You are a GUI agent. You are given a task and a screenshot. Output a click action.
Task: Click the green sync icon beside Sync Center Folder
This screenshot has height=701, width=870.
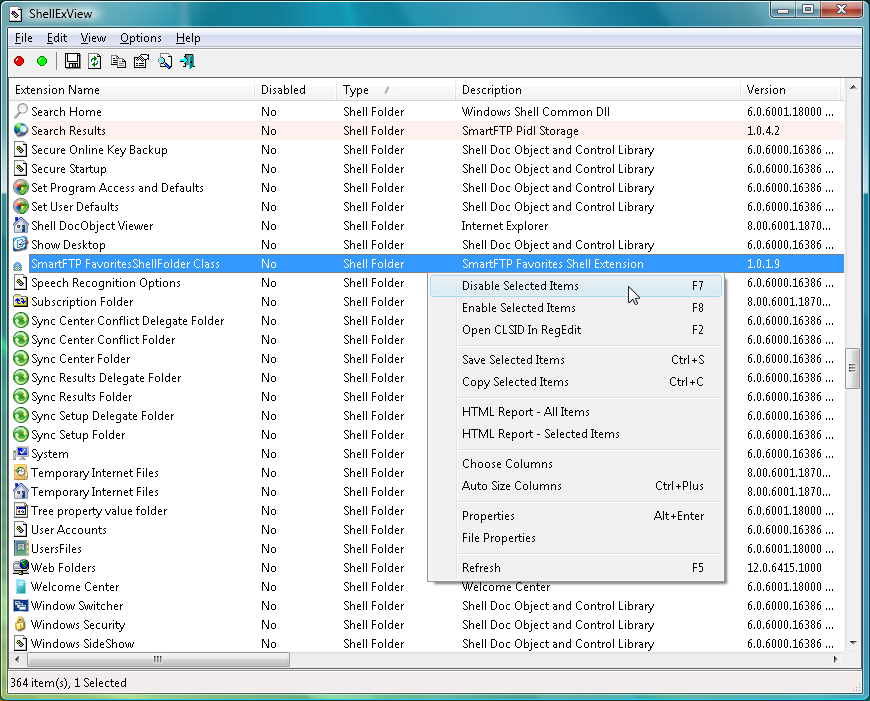(x=21, y=359)
